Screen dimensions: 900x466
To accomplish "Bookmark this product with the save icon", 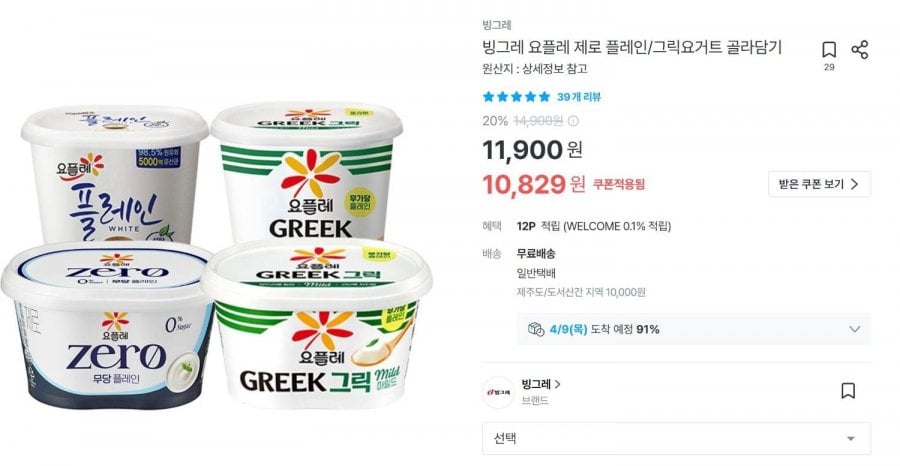I will point(828,50).
